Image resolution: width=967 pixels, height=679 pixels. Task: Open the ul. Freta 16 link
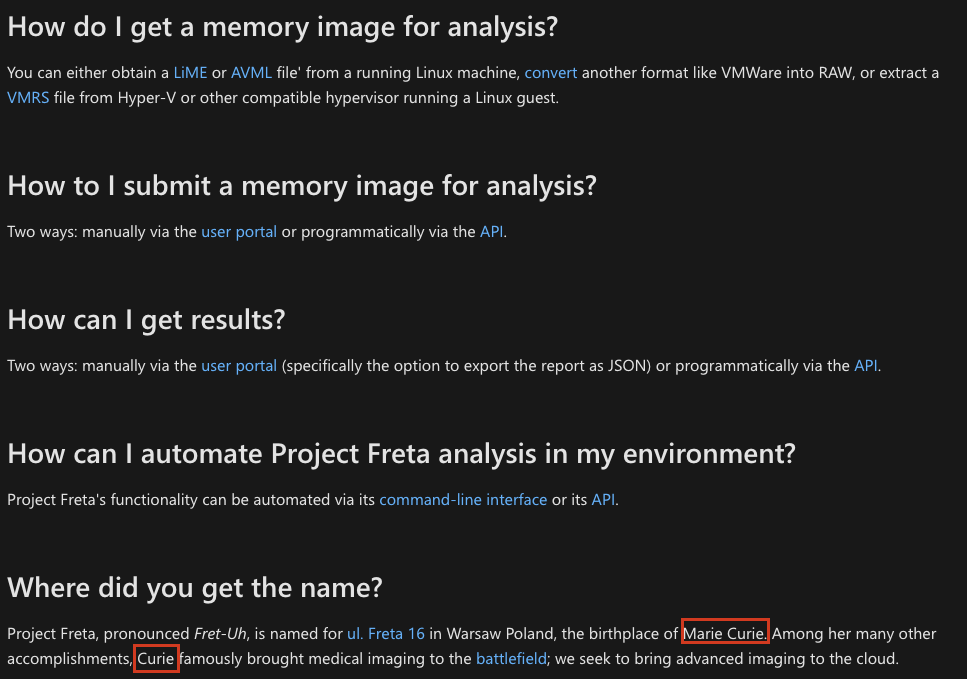(386, 633)
